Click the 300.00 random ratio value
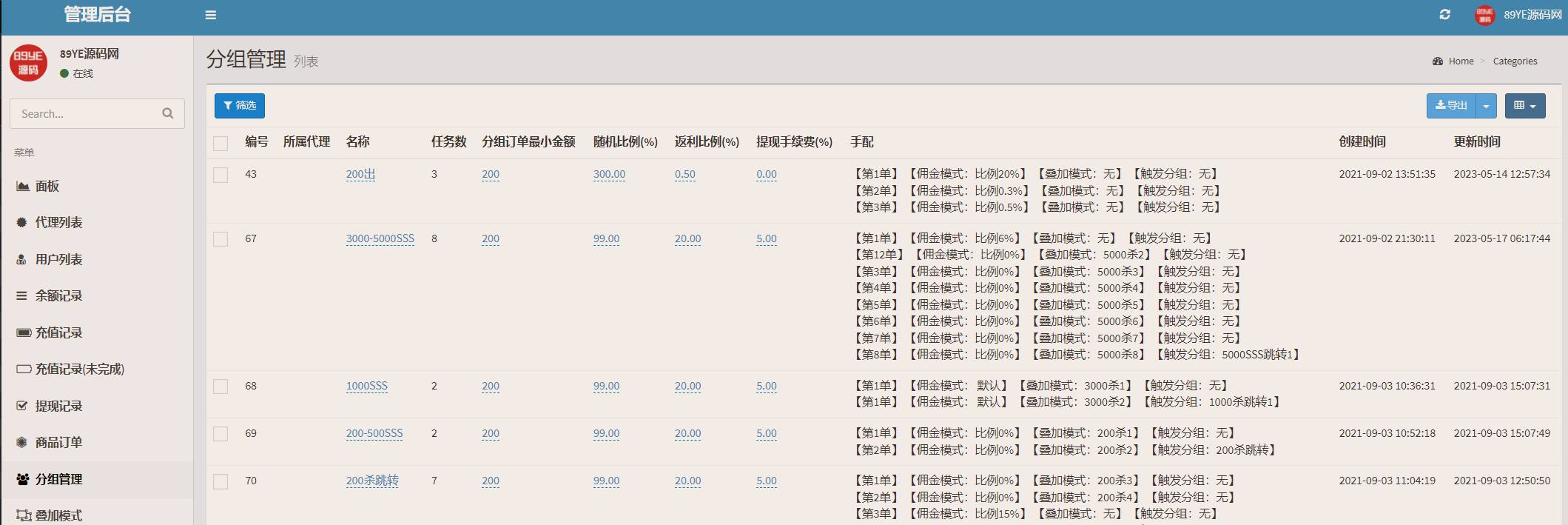The image size is (1568, 525). pyautogui.click(x=609, y=175)
